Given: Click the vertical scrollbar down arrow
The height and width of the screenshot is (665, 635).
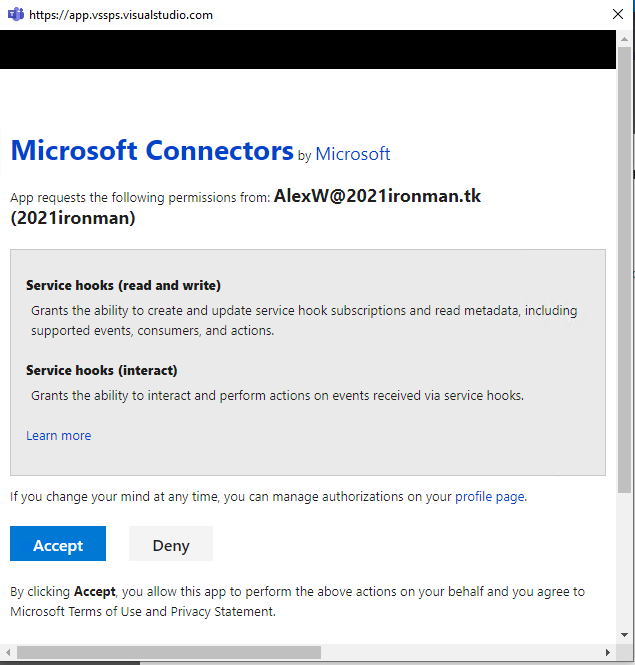Looking at the screenshot, I should (x=624, y=635).
